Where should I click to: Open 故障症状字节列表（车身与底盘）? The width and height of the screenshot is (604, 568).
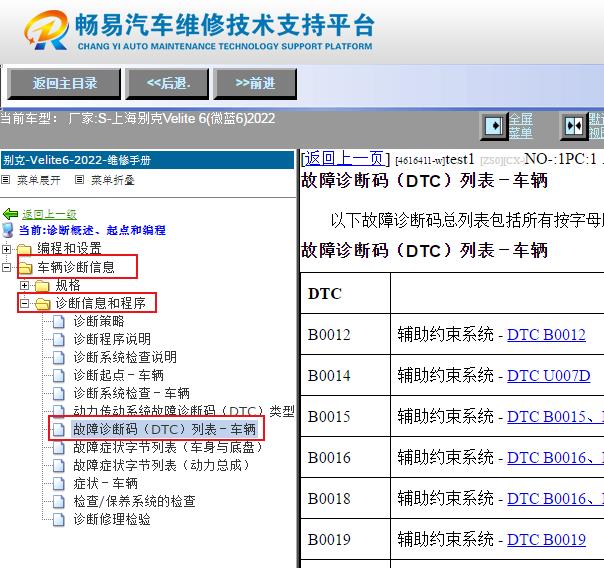coord(169,447)
